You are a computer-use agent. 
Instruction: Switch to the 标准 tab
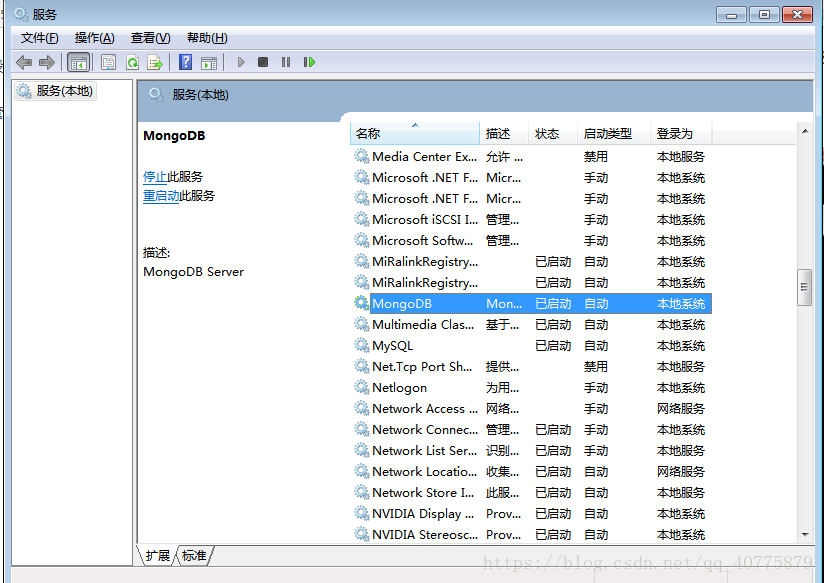click(194, 555)
